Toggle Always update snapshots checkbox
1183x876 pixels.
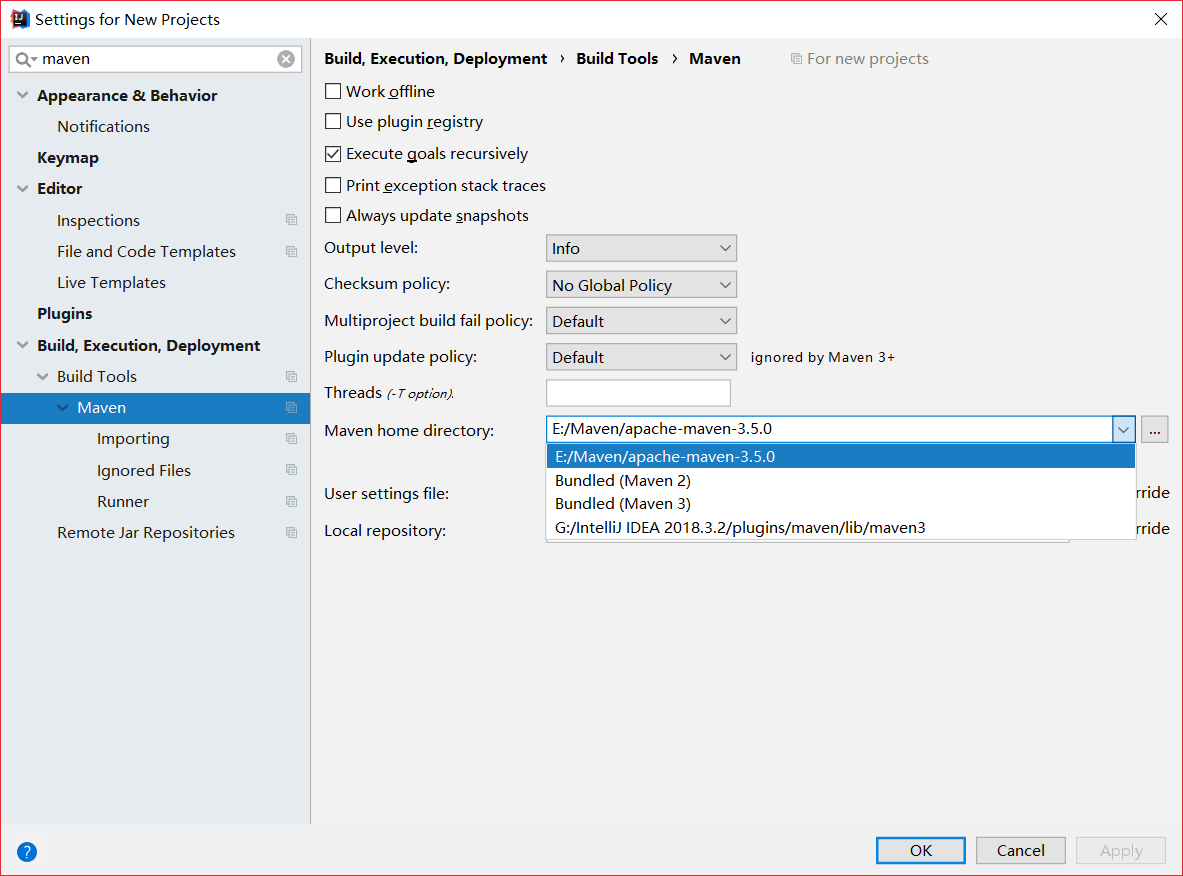point(334,216)
